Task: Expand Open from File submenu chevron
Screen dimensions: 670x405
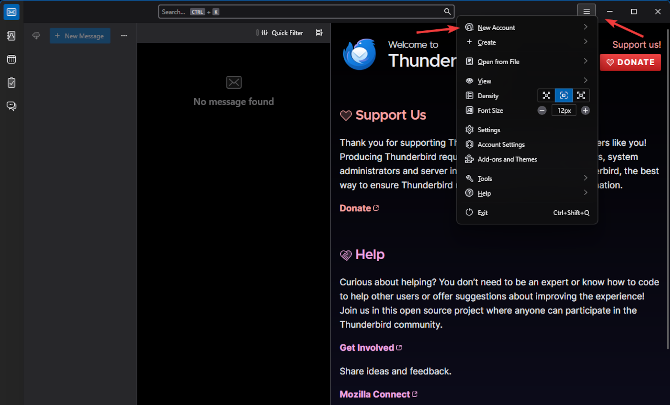Action: (585, 61)
